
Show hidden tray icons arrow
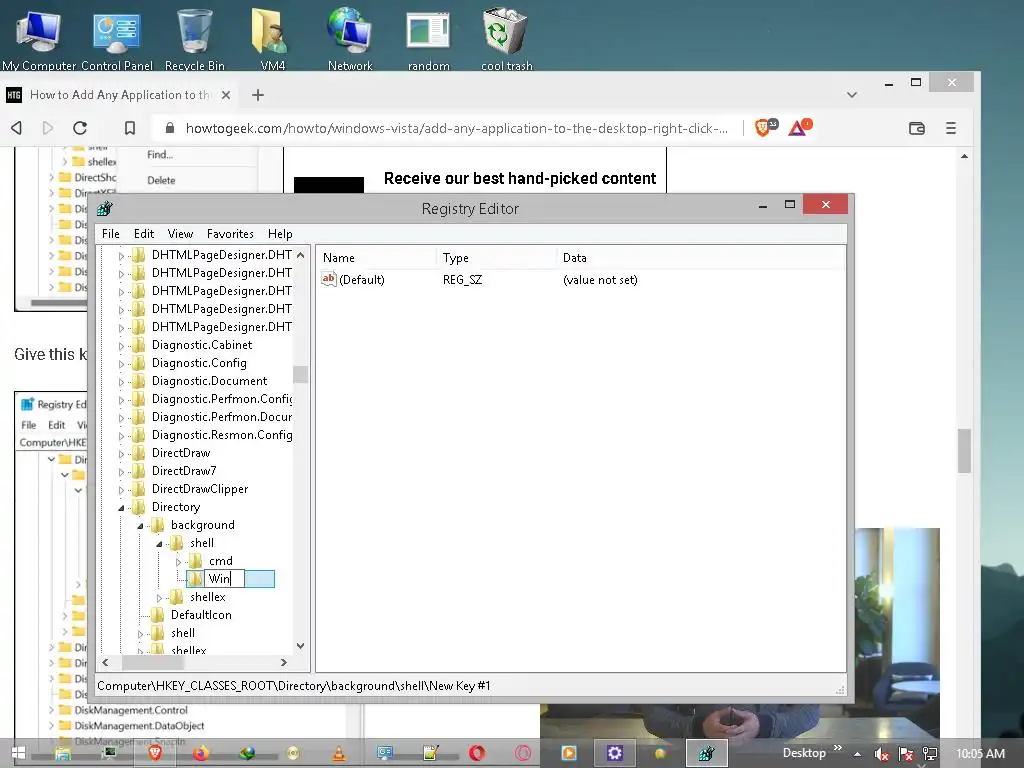click(x=857, y=754)
